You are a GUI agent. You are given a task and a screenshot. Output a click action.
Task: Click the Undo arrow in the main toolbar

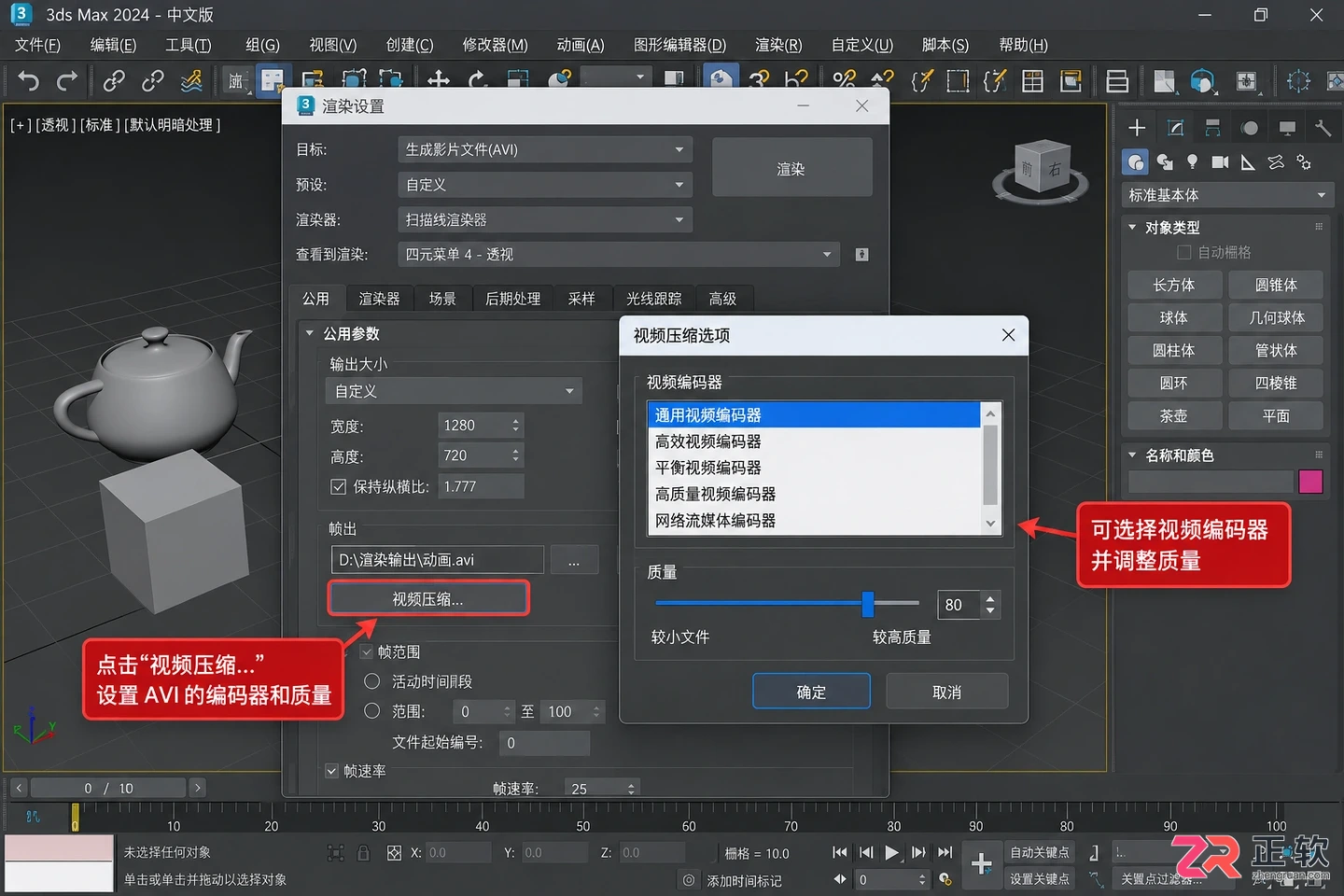coord(28,81)
